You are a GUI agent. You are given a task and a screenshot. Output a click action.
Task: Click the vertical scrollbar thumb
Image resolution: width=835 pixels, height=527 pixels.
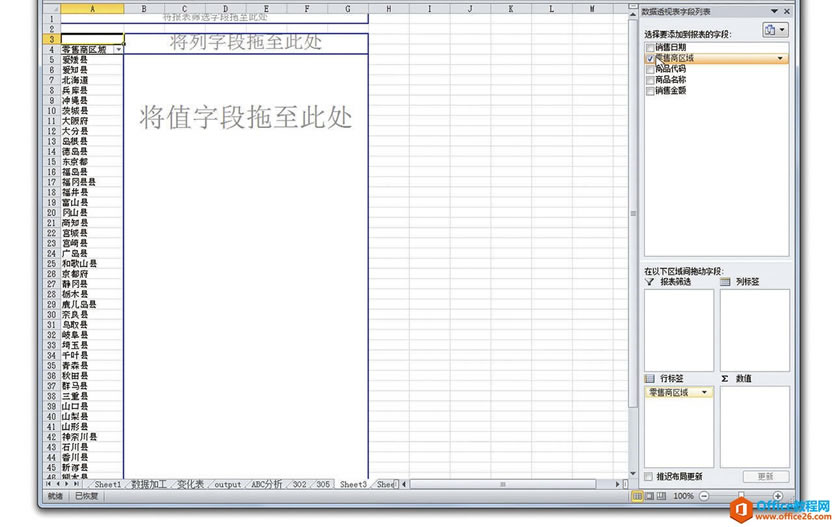(x=633, y=214)
